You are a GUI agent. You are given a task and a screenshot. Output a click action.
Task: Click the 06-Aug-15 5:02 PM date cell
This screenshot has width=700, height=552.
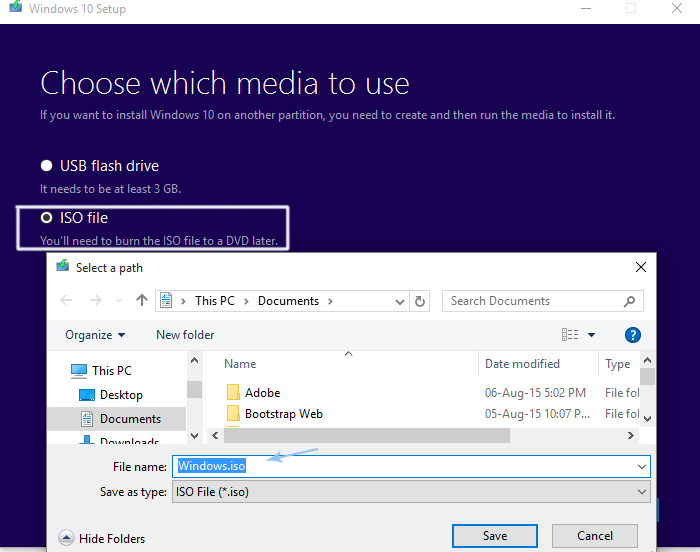tap(535, 393)
